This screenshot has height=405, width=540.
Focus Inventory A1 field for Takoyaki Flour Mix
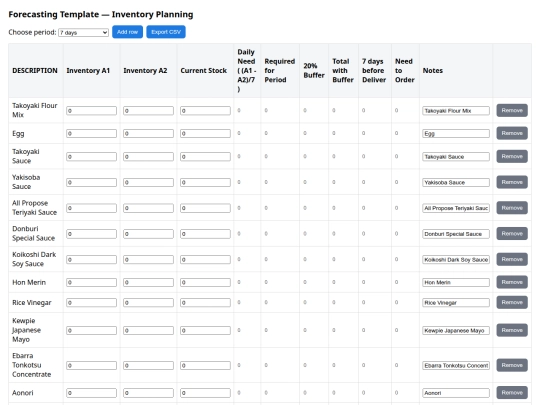pyautogui.click(x=91, y=111)
